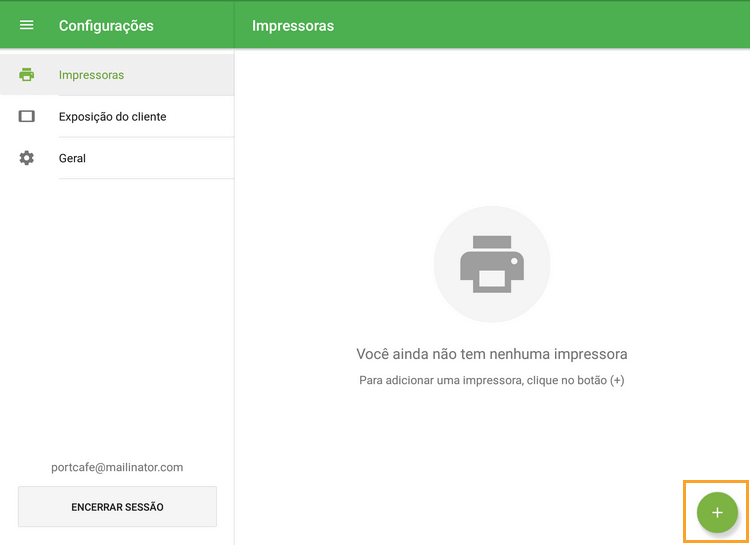Click the Impressoras page title in header
750x545 pixels.
click(x=293, y=26)
